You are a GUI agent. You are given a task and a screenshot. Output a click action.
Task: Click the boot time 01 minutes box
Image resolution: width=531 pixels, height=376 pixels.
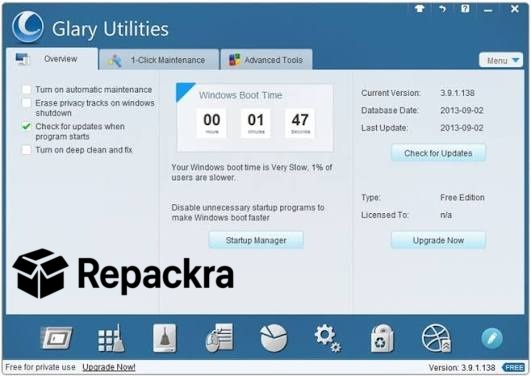(256, 123)
